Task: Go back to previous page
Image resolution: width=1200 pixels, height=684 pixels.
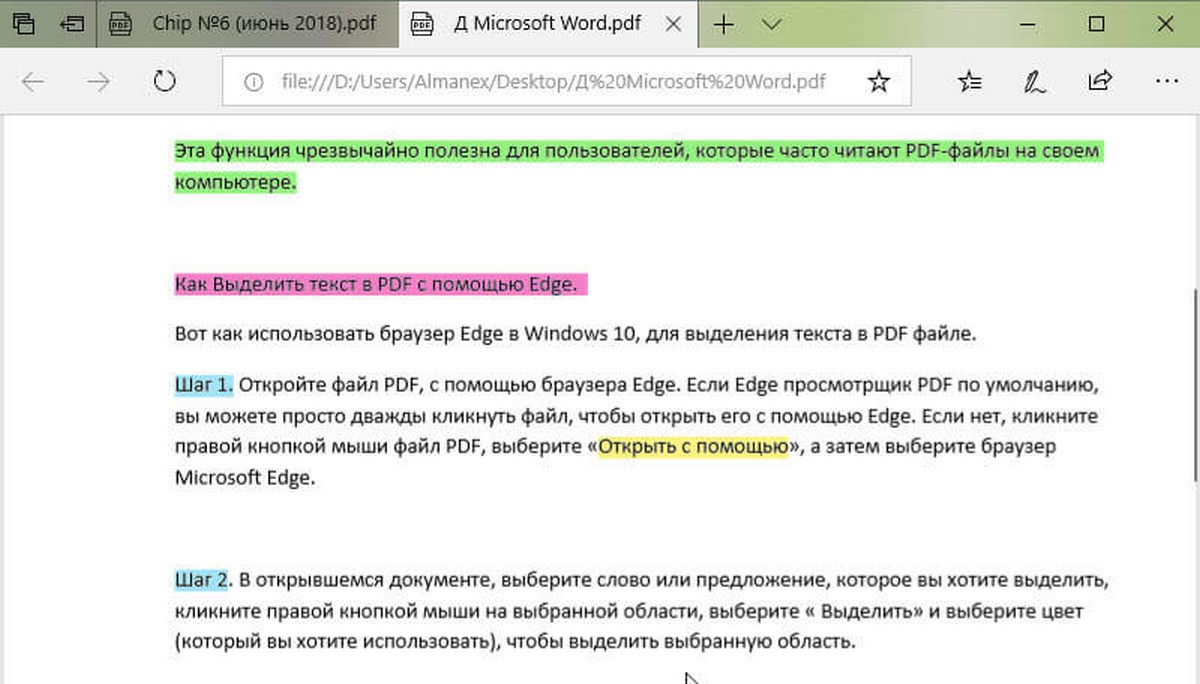Action: [x=33, y=82]
